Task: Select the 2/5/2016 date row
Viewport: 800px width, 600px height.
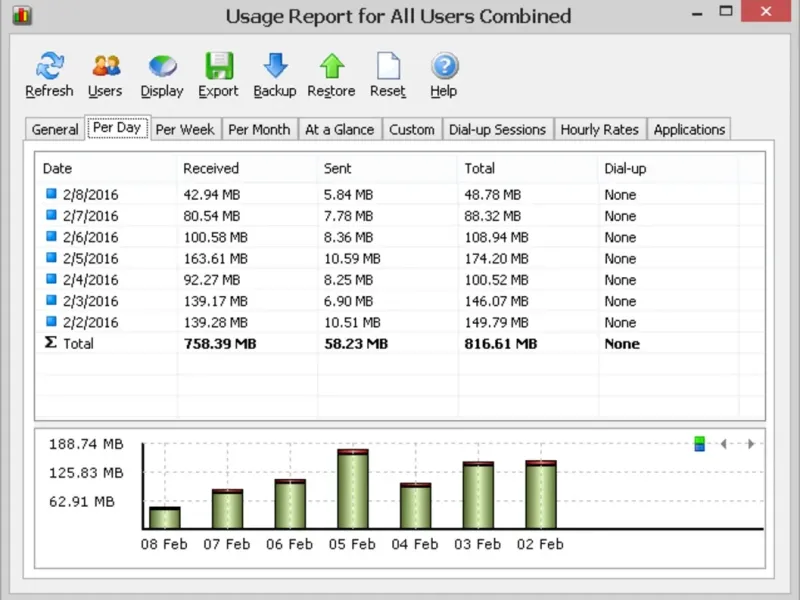Action: [400, 258]
